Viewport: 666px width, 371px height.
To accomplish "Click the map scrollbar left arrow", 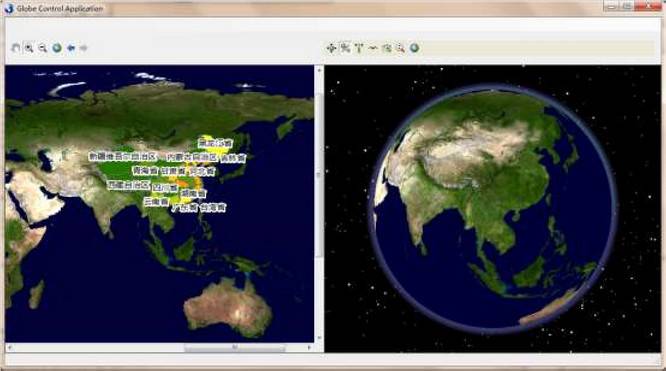I will (10, 348).
